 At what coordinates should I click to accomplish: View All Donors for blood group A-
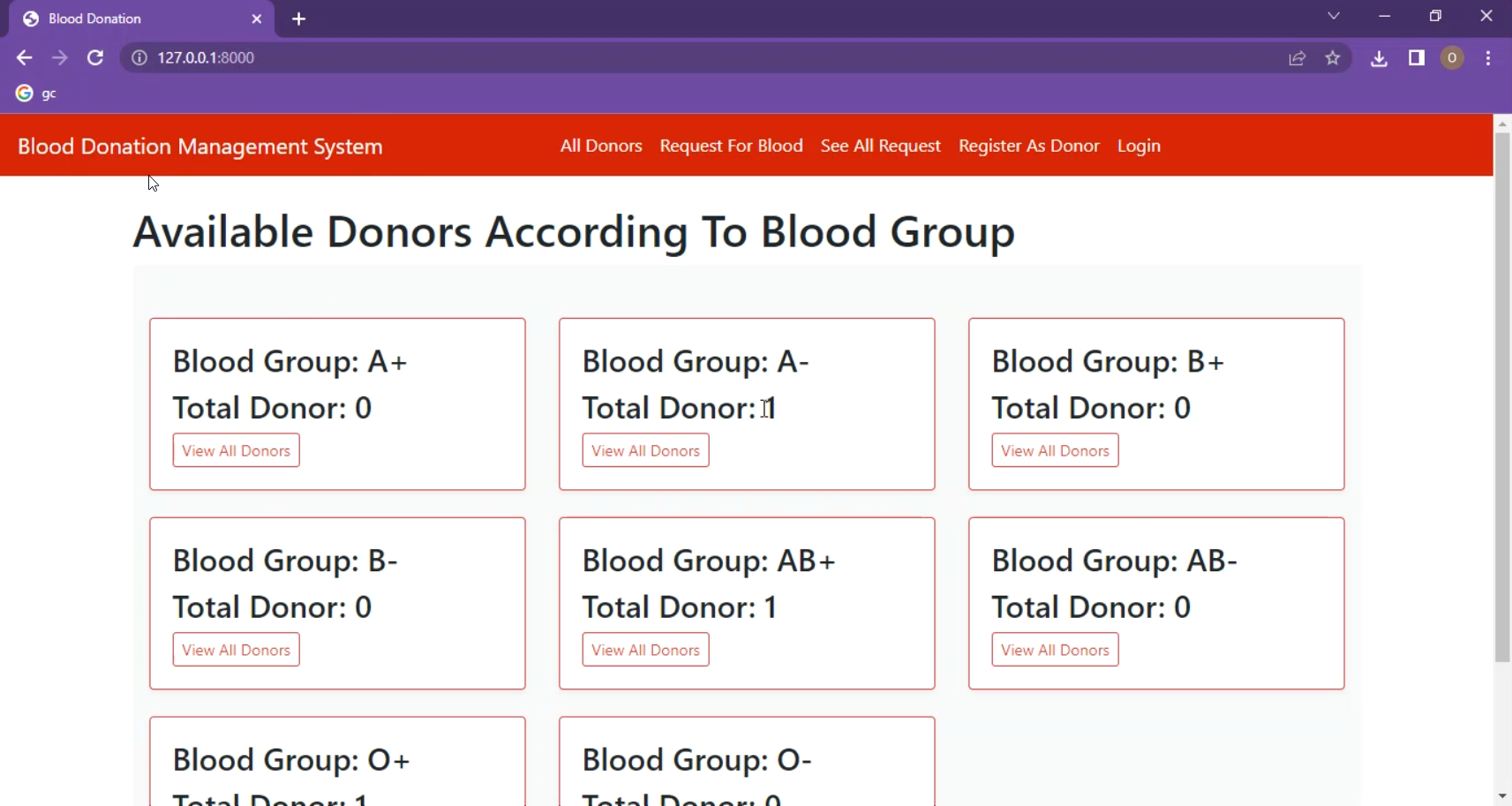tap(645, 450)
